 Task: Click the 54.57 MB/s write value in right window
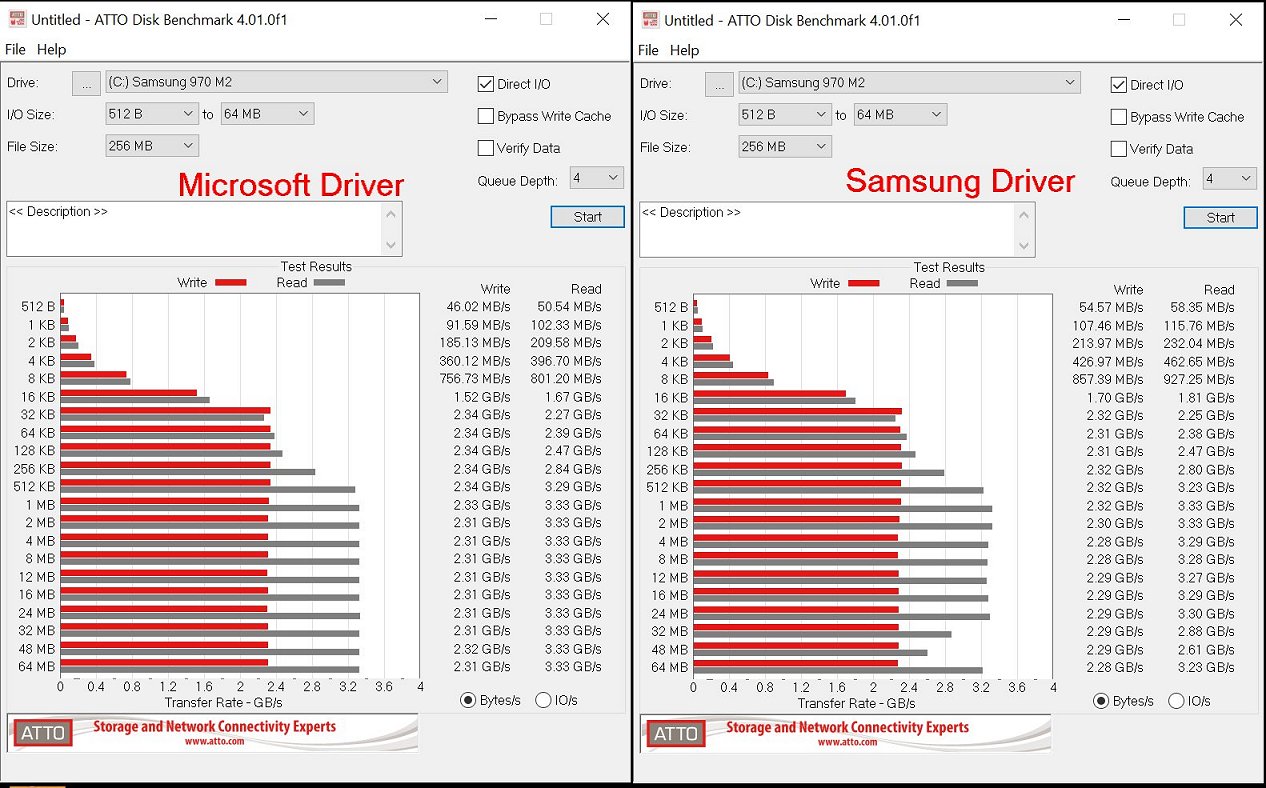pos(1111,308)
